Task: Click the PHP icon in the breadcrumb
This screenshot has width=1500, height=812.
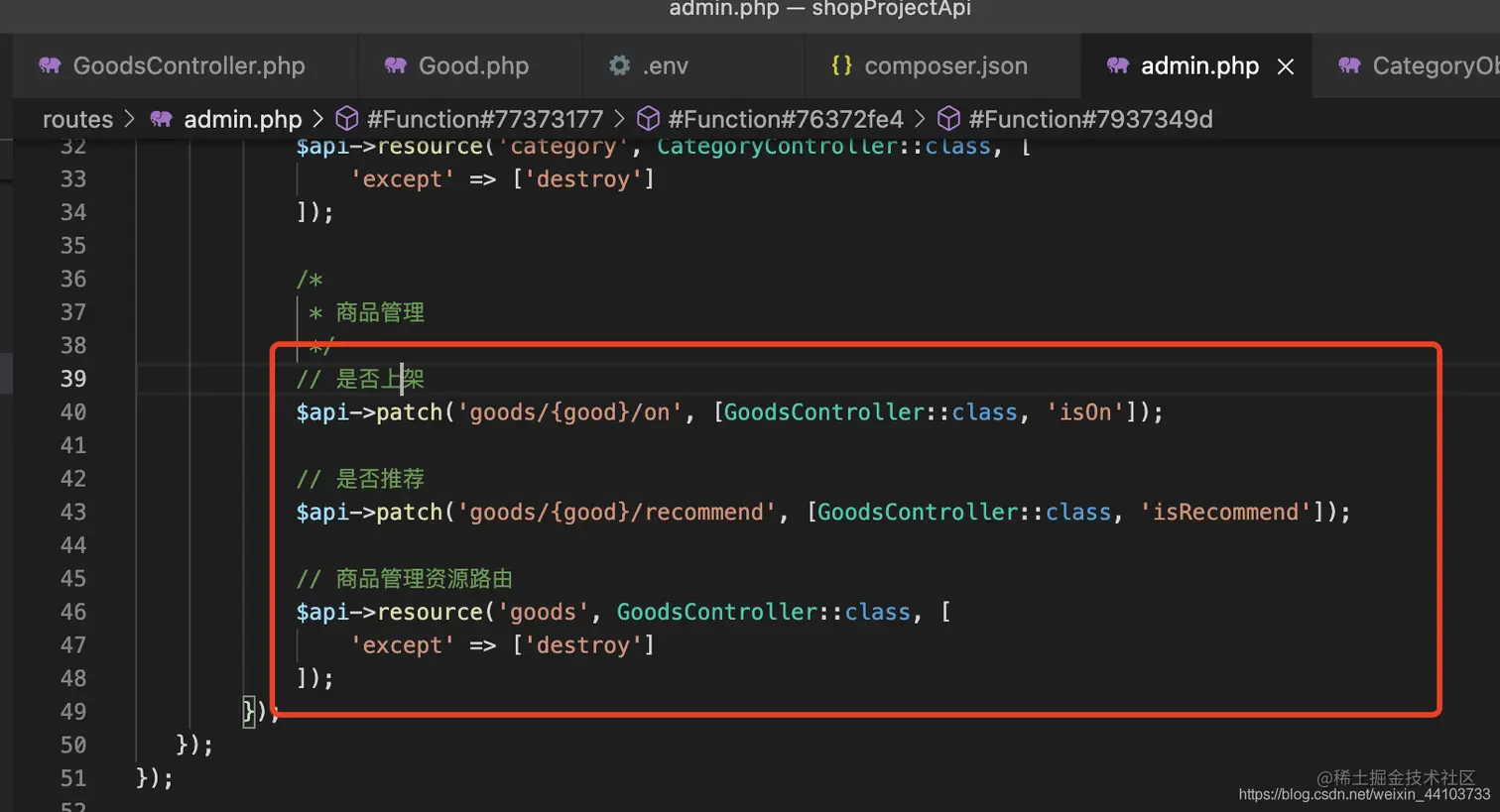Action: (x=162, y=119)
